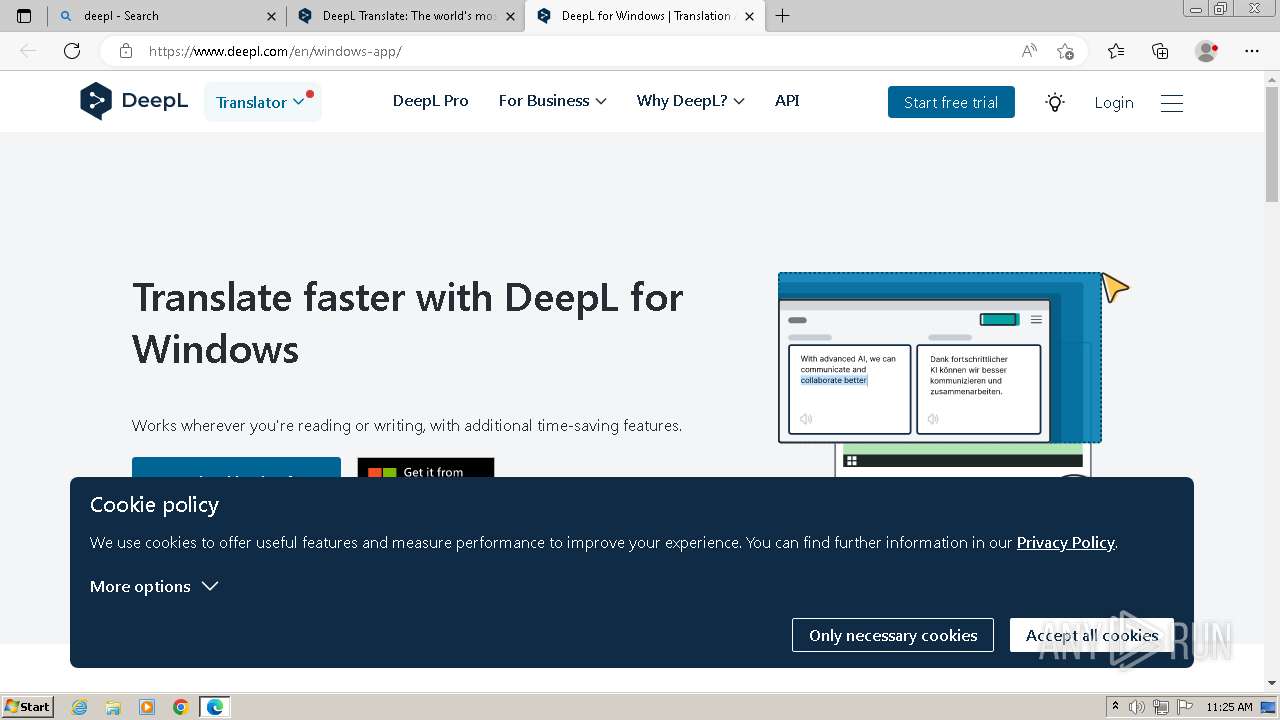1280x720 pixels.
Task: Open the hamburger menu icon
Action: (x=1172, y=102)
